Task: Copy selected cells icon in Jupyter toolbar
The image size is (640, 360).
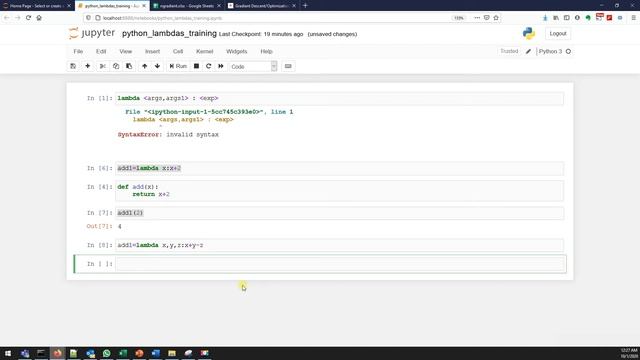Action: pyautogui.click(x=116, y=66)
